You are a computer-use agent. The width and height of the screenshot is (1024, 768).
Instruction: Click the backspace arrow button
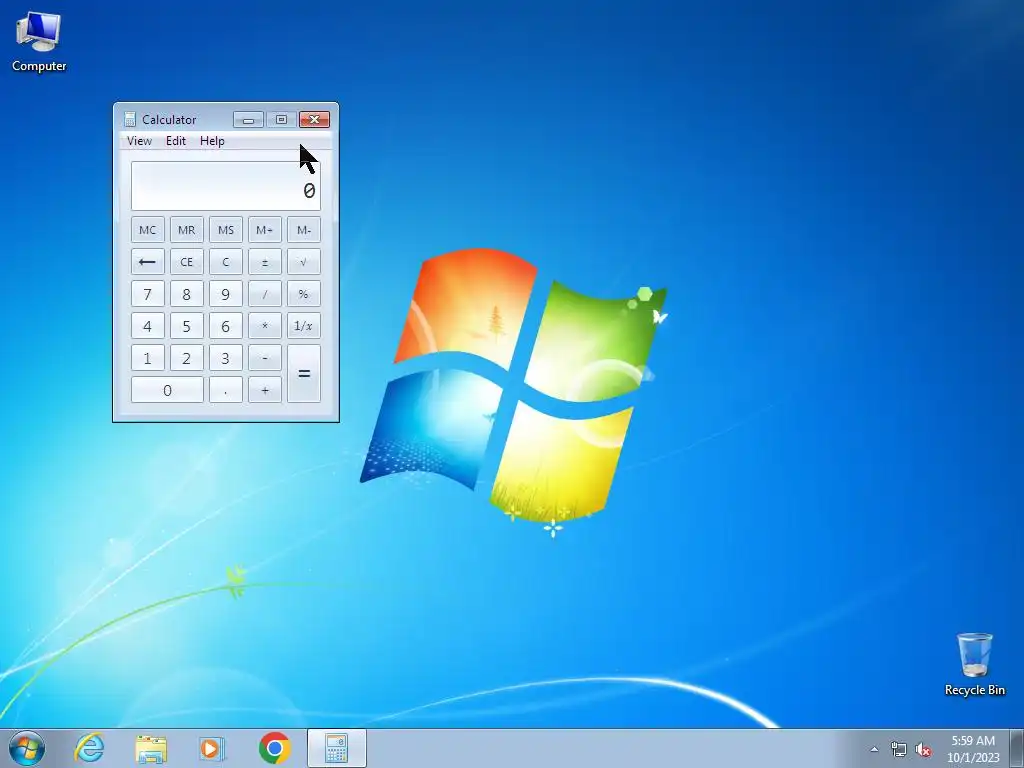pos(148,262)
